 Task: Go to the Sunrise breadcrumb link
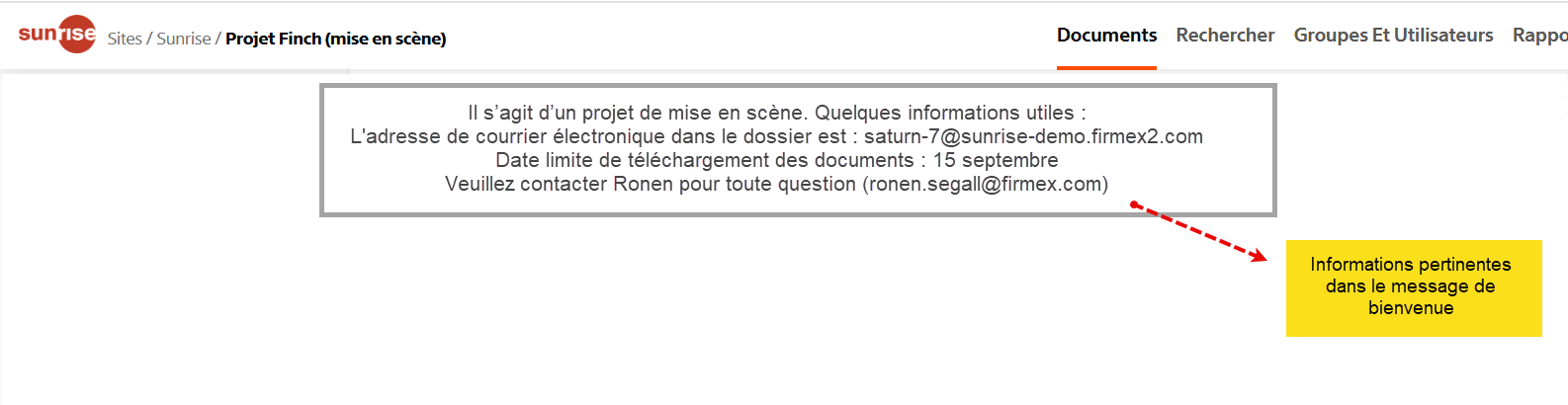pos(184,39)
